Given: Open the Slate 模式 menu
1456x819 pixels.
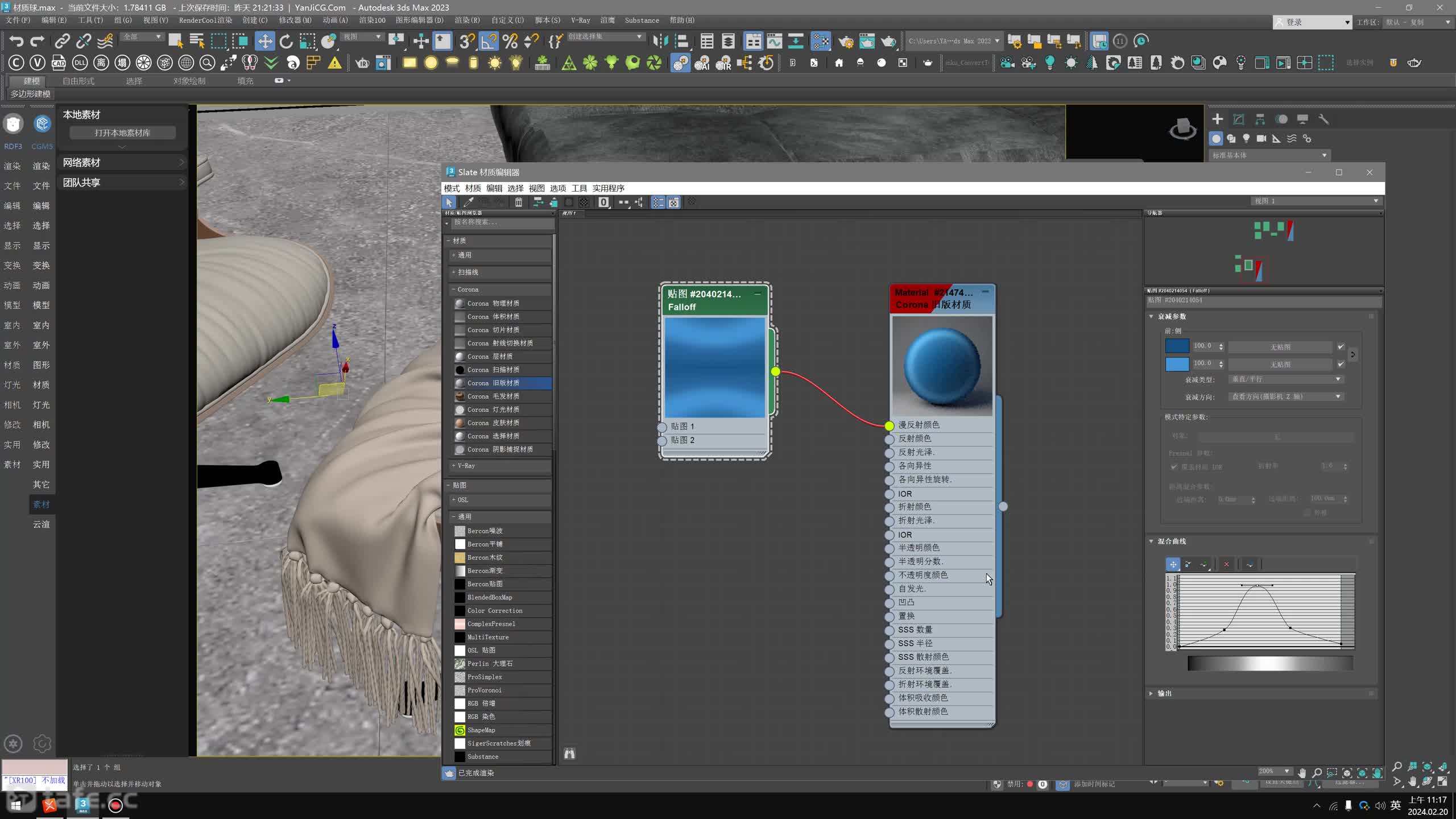Looking at the screenshot, I should coord(452,188).
